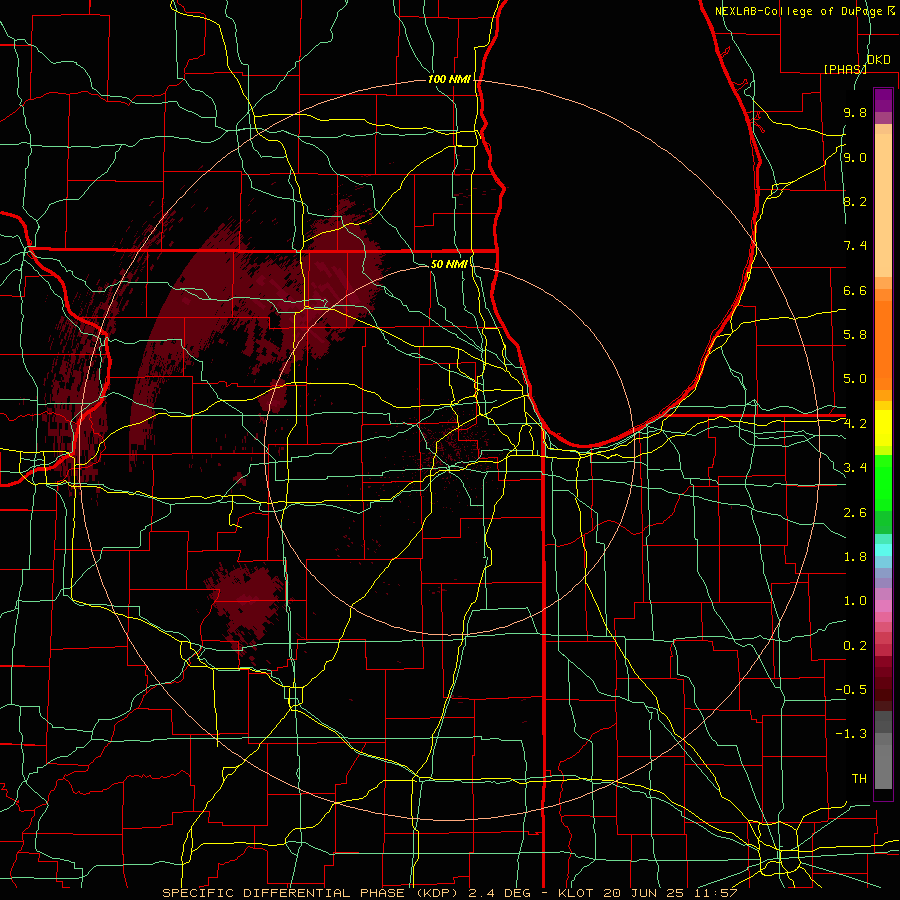Click the TH threshold label

click(859, 779)
